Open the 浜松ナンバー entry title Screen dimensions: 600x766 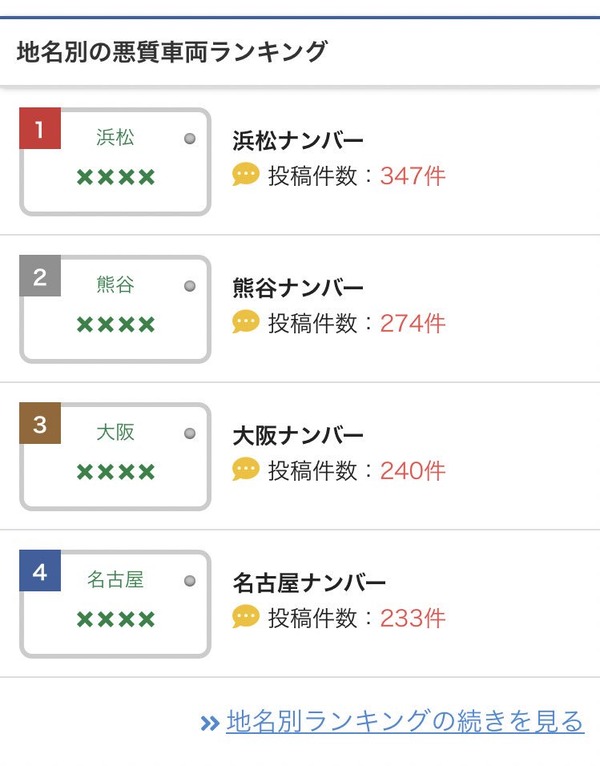pos(298,141)
